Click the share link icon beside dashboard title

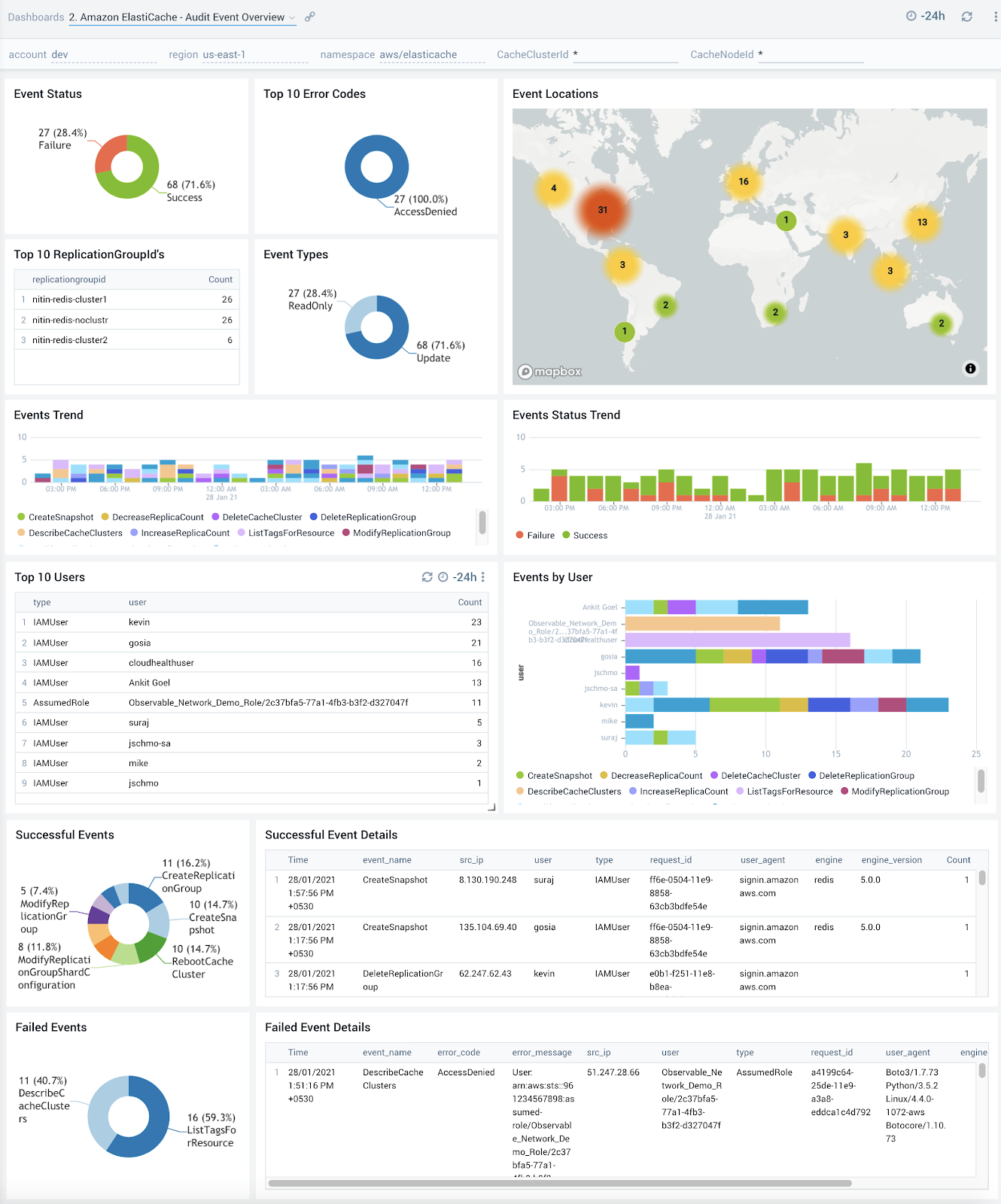(x=309, y=17)
